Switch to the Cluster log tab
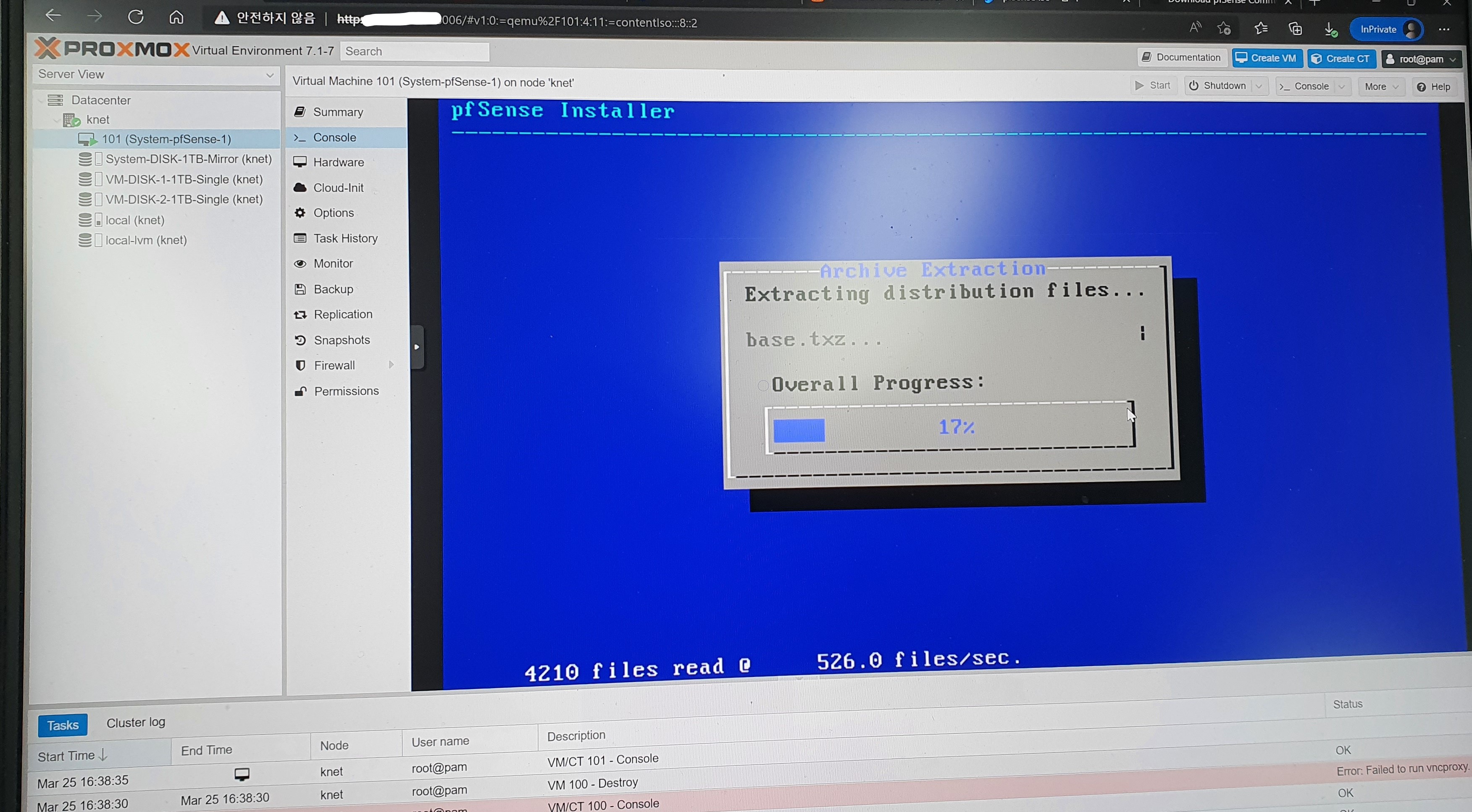The height and width of the screenshot is (812, 1472). 136,723
